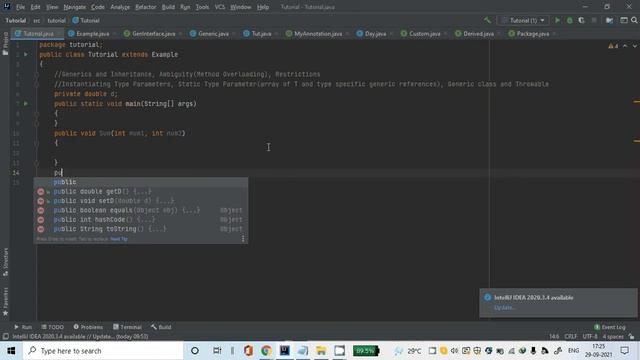Open the Build tool window
This screenshot has width=640, height=360.
[x=161, y=327]
